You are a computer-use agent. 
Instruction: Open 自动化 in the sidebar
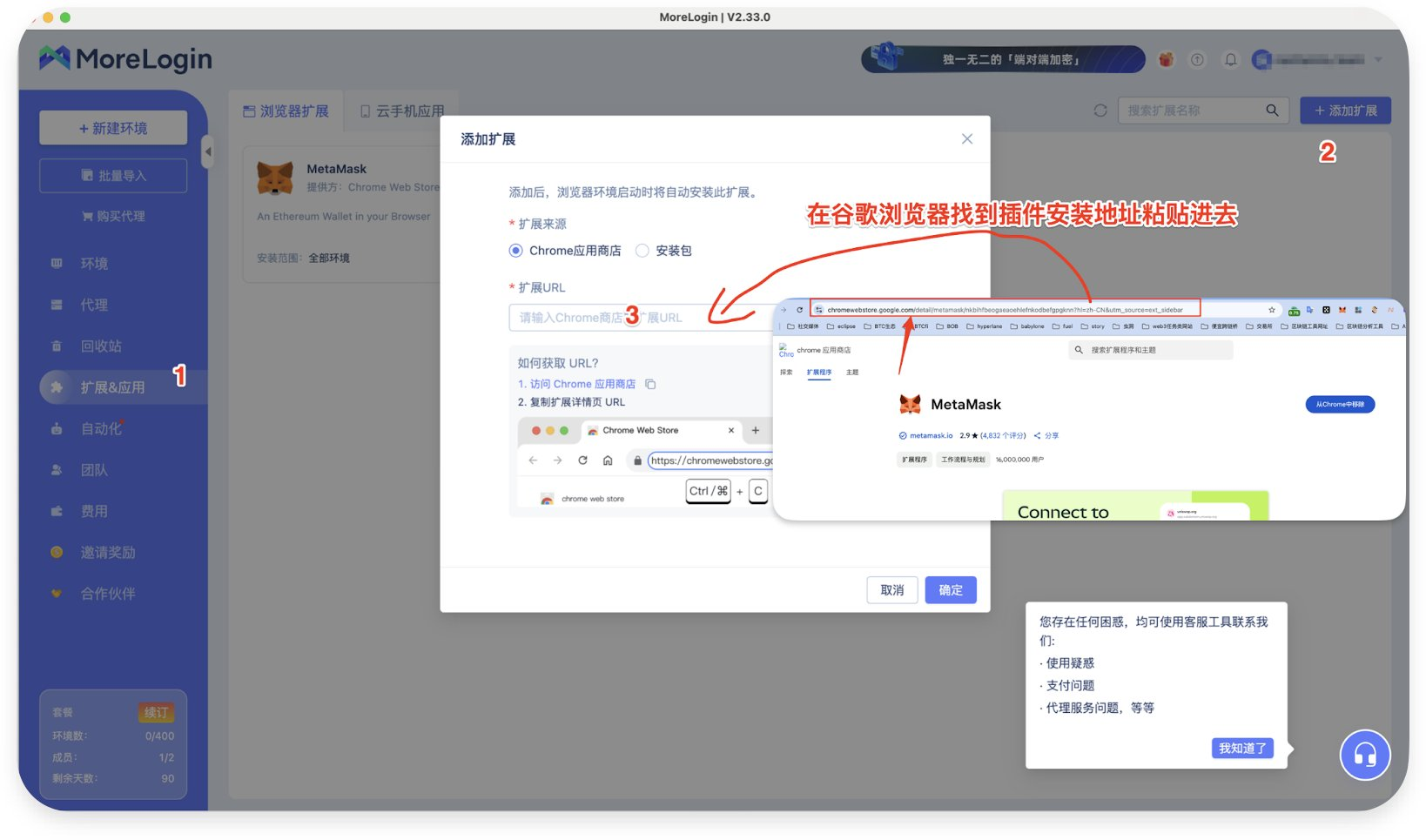point(101,428)
